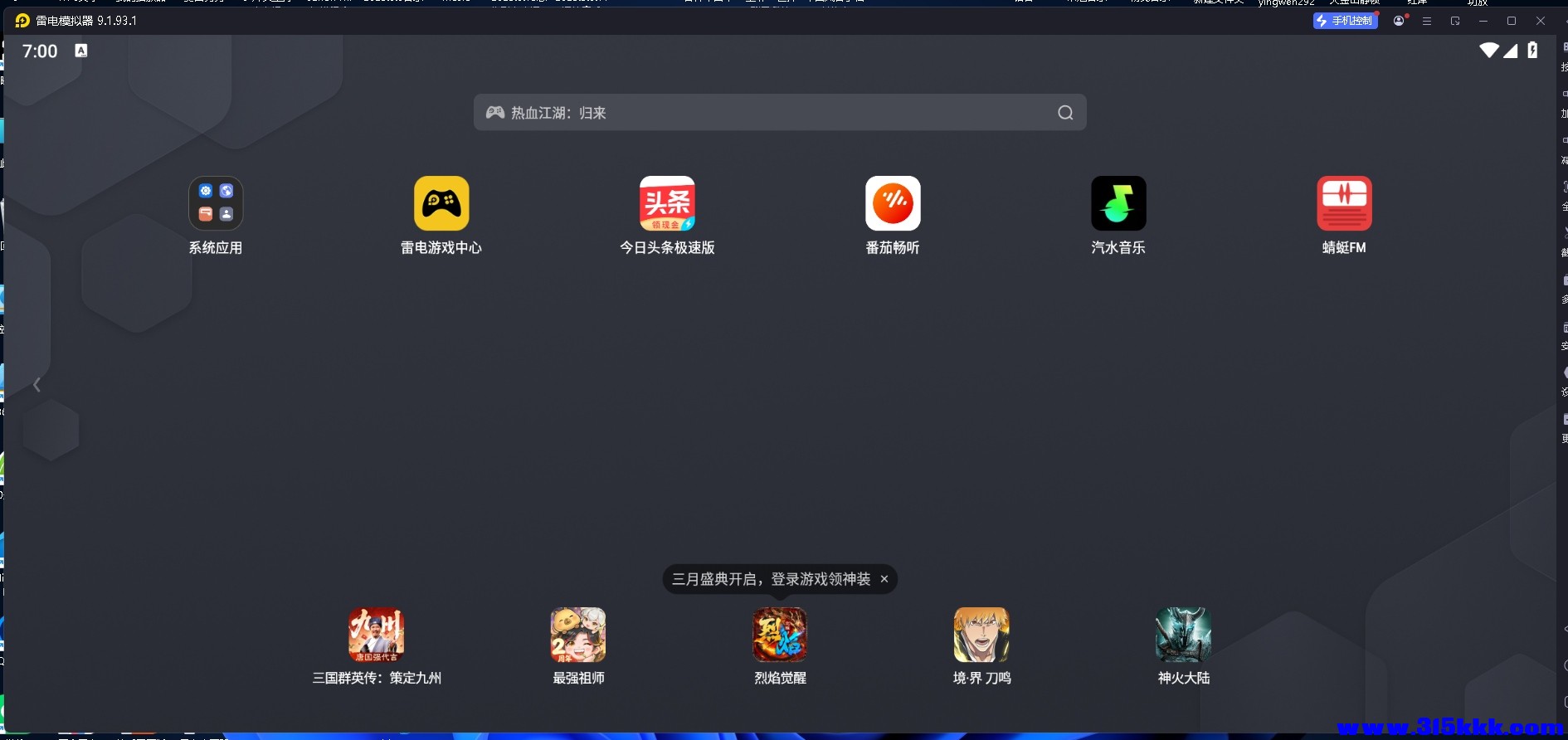The image size is (1568, 740).
Task: Click the battery charging icon
Action: tap(1532, 51)
